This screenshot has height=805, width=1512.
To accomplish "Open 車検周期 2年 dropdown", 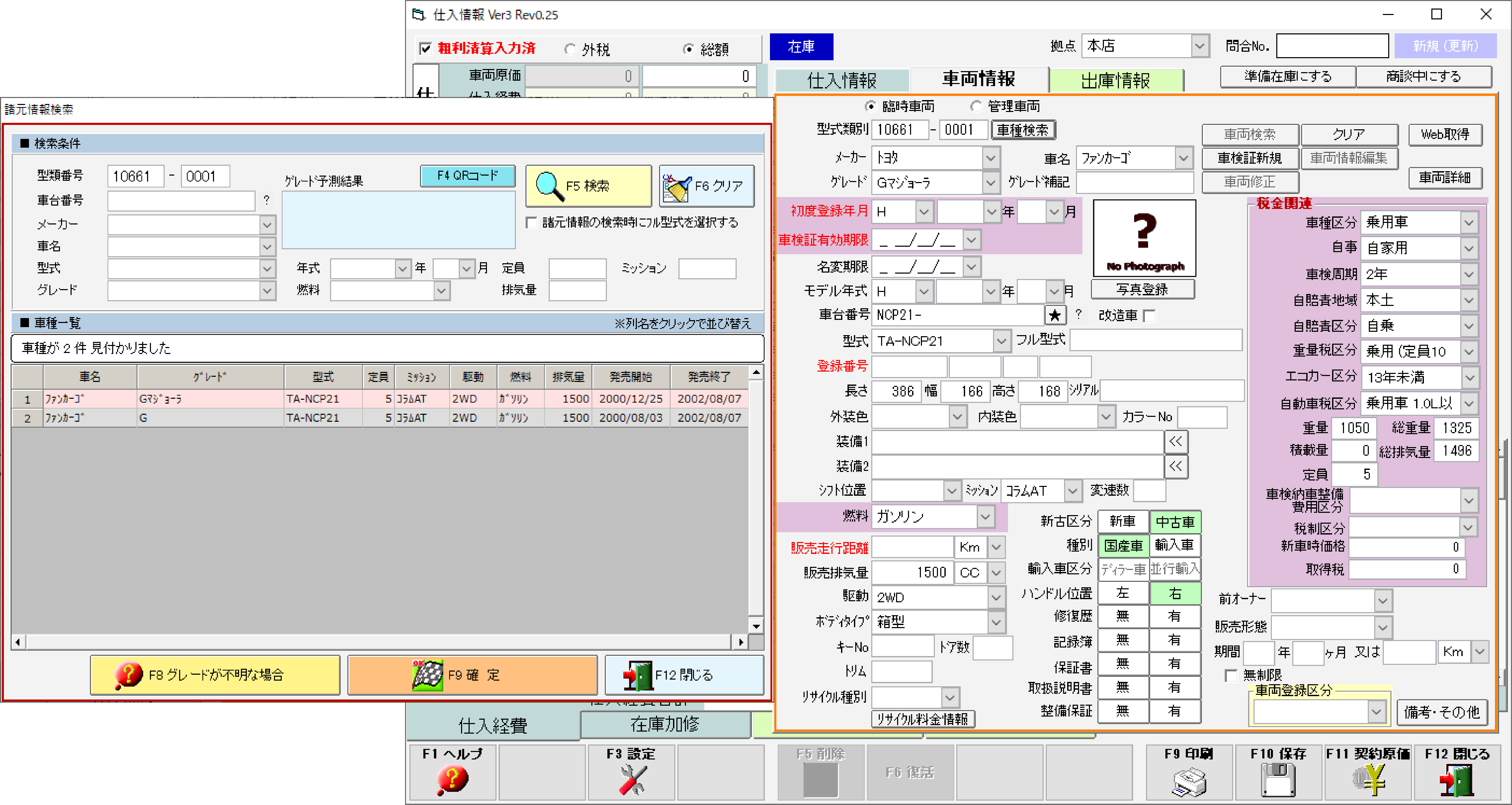I will pos(1469,274).
